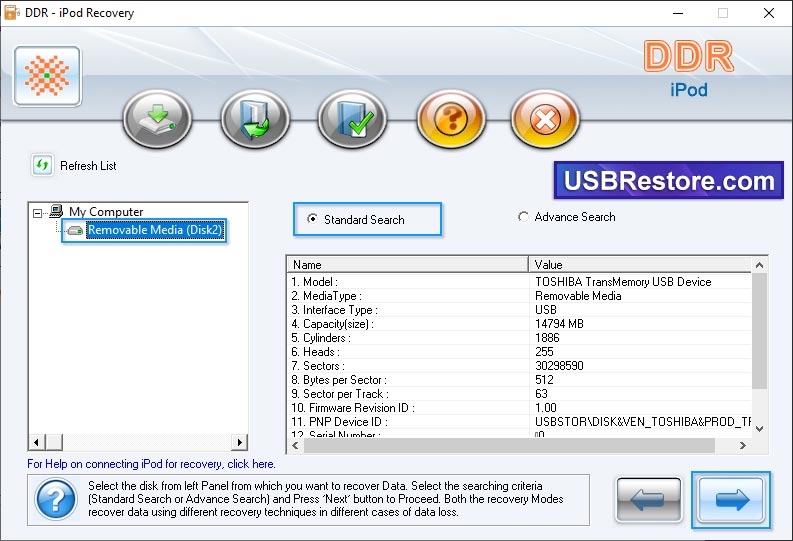Click the '7. Sectors :' row name

[318, 366]
